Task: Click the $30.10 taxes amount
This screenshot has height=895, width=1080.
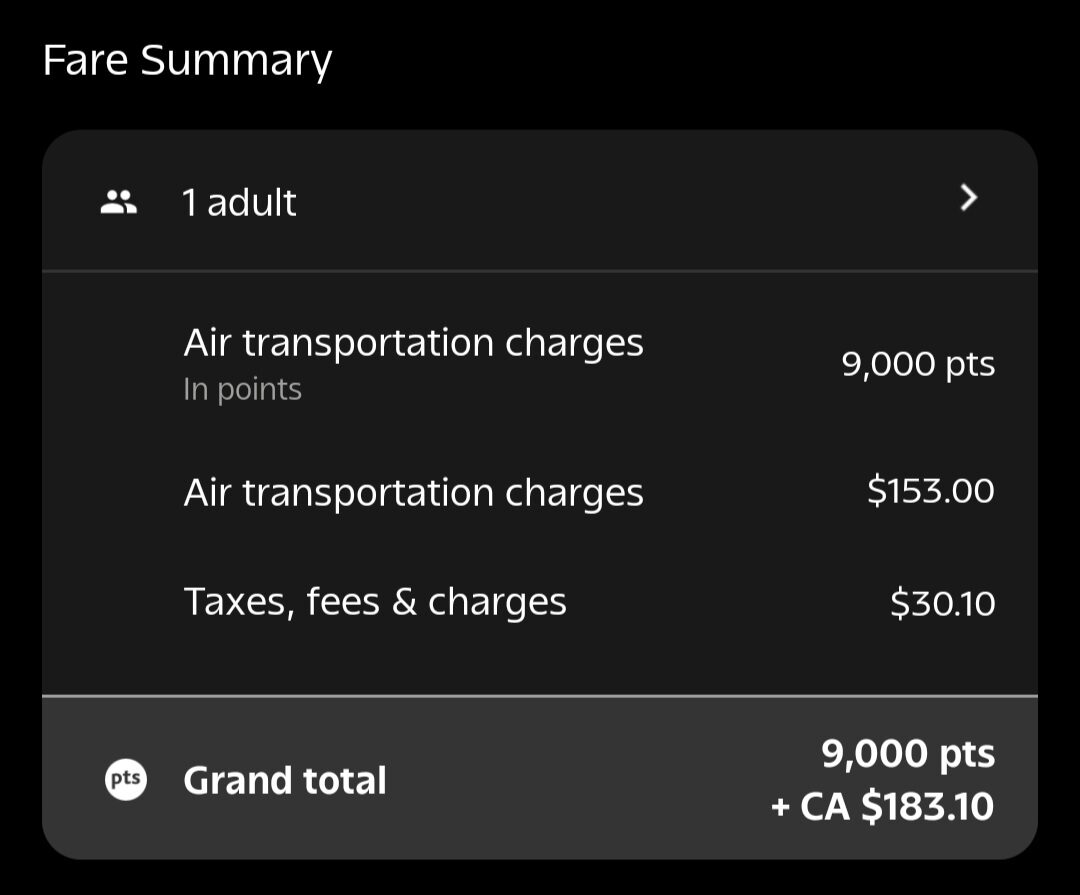Action: (x=942, y=603)
